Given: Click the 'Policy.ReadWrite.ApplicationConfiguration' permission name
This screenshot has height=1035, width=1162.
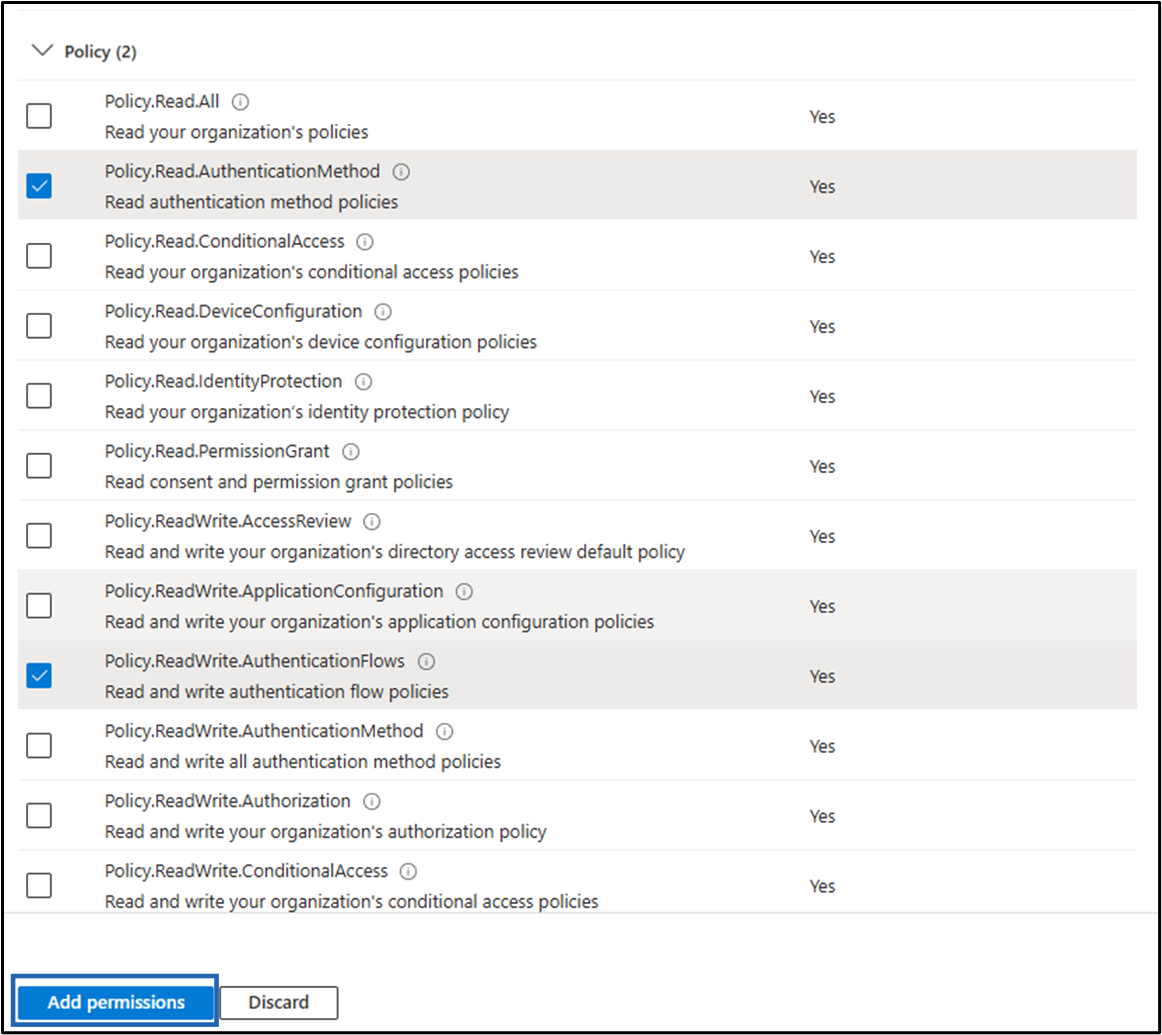Looking at the screenshot, I should click(x=273, y=591).
